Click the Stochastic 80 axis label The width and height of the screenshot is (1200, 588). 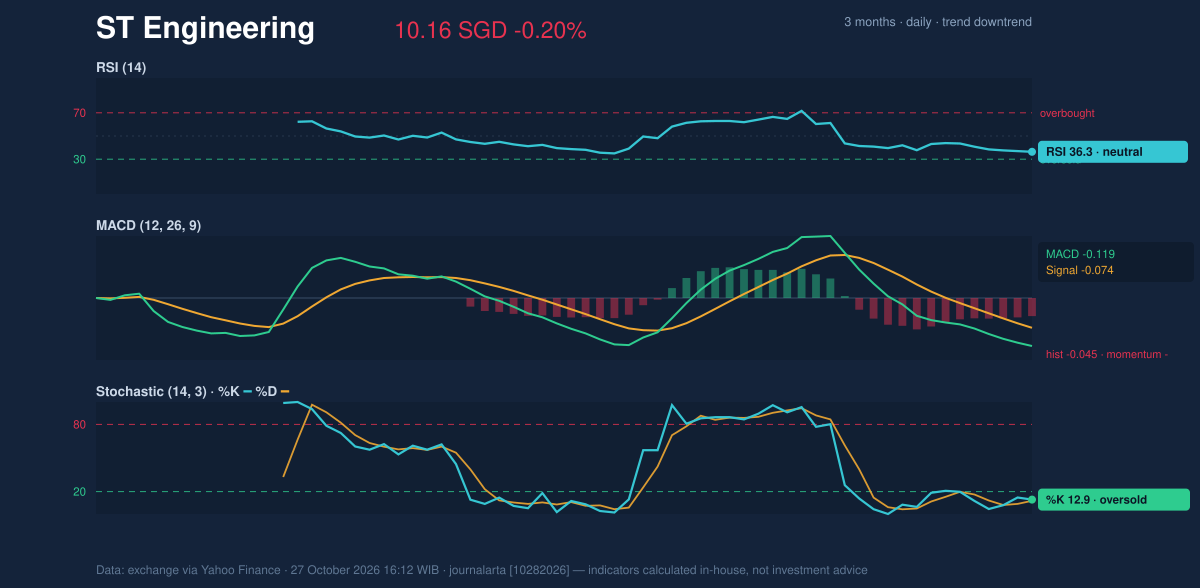(79, 425)
